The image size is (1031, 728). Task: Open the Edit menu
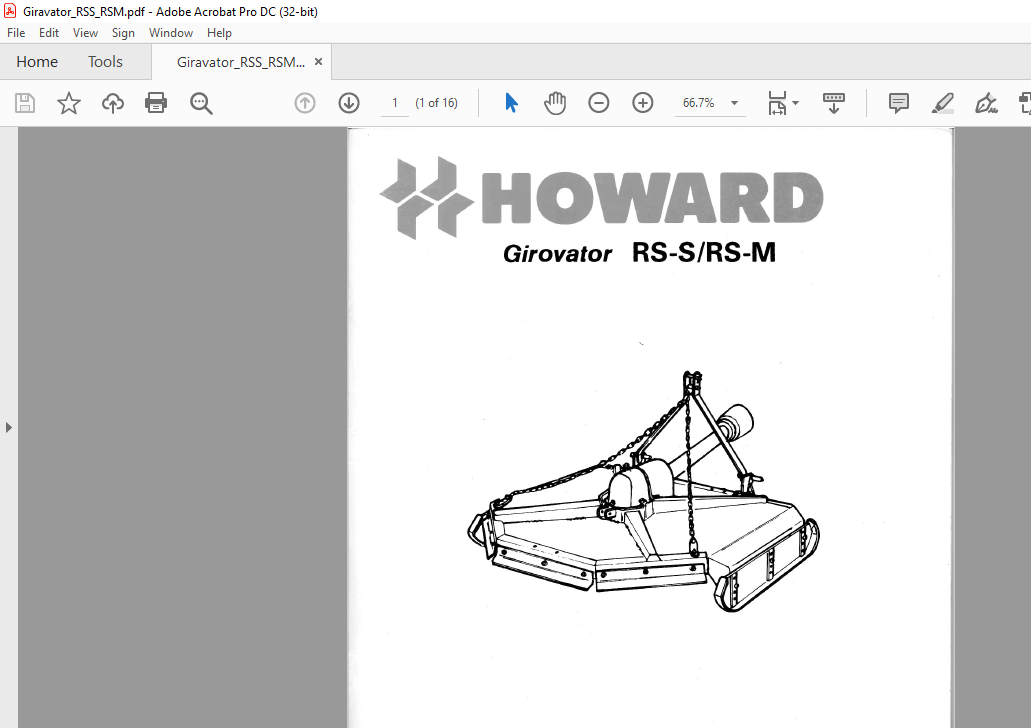(49, 33)
